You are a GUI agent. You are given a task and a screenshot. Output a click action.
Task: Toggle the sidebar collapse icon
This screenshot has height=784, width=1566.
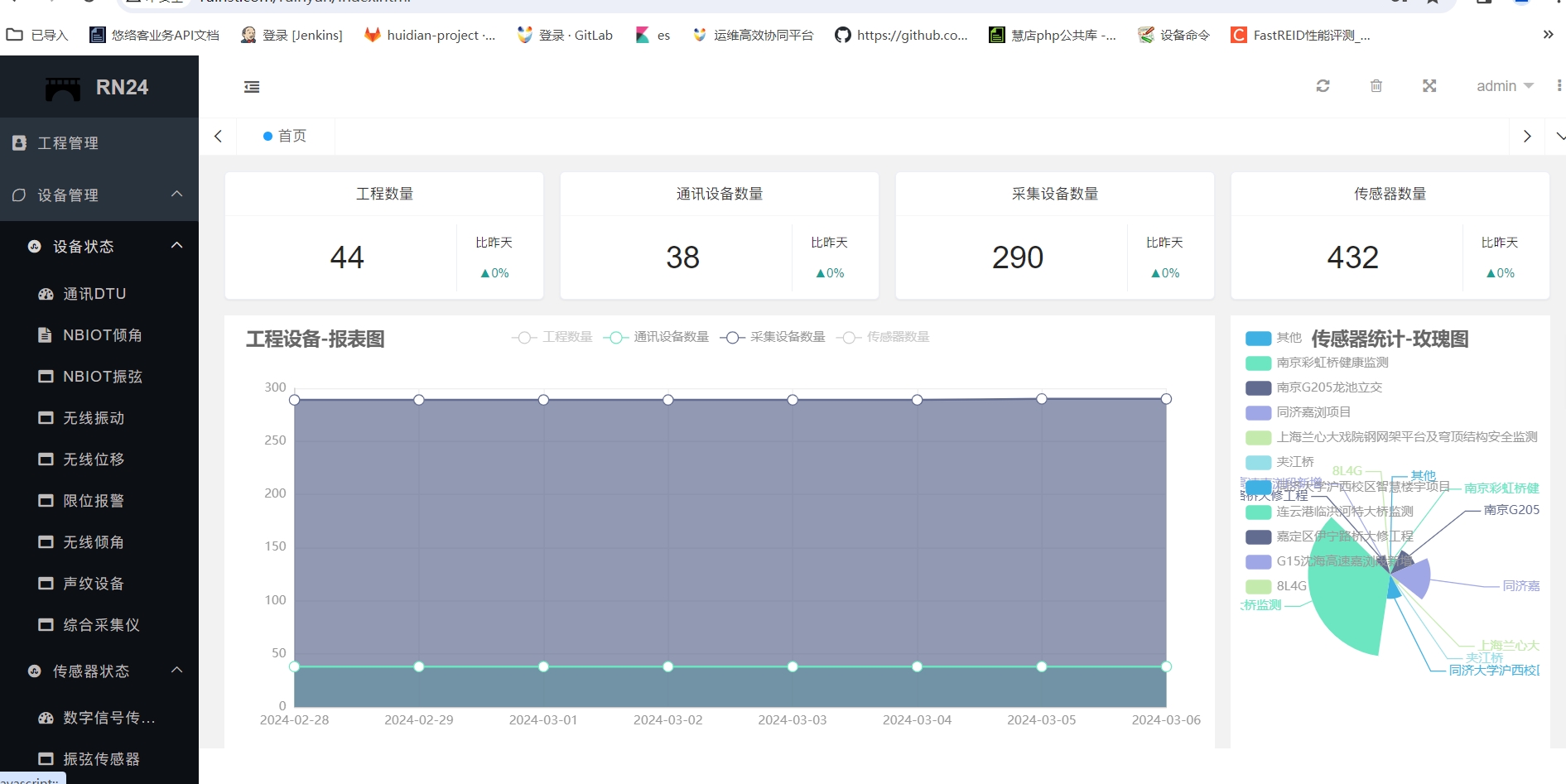pos(252,87)
